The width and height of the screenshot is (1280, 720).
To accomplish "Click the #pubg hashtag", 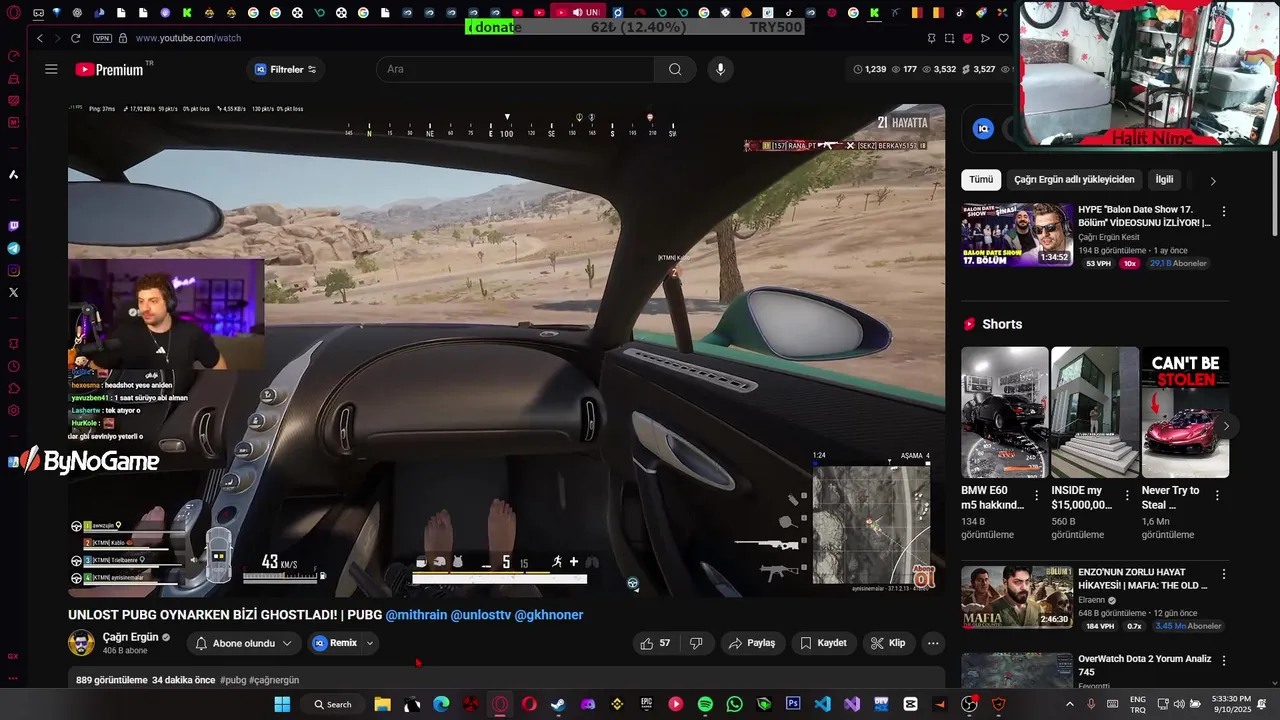I will coord(233,680).
